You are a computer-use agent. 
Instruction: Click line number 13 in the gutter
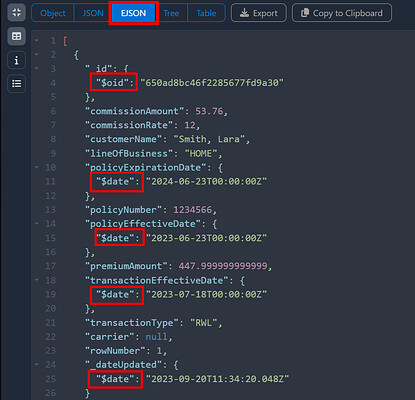point(50,210)
